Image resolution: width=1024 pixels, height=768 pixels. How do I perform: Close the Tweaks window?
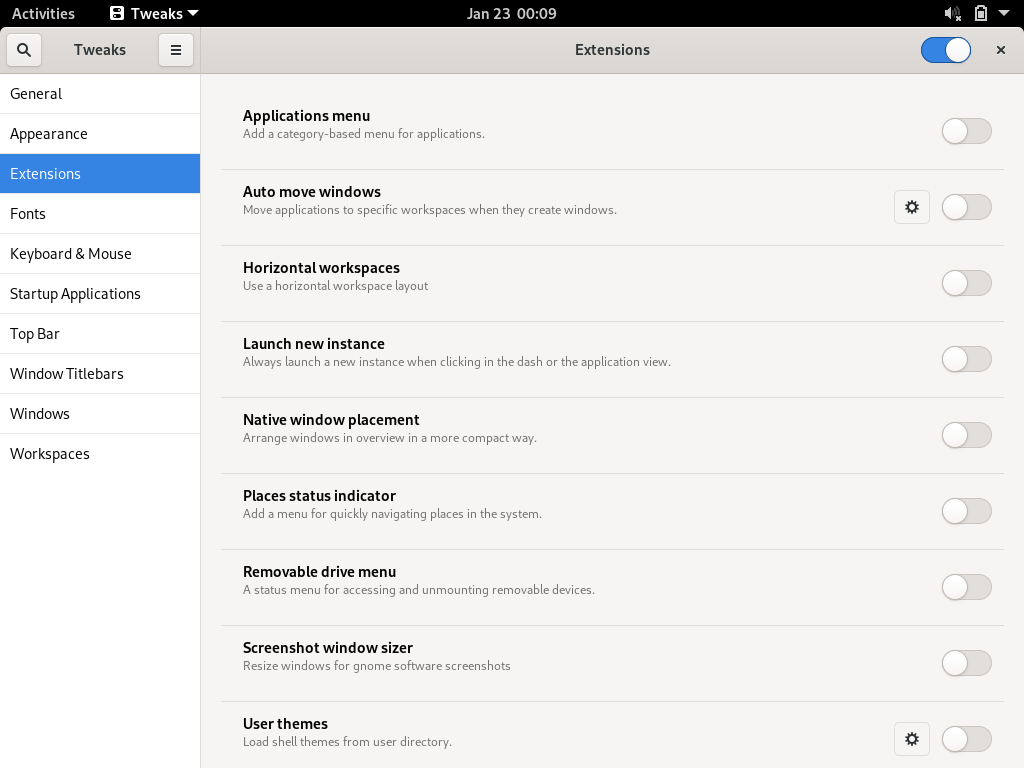pyautogui.click(x=1000, y=50)
